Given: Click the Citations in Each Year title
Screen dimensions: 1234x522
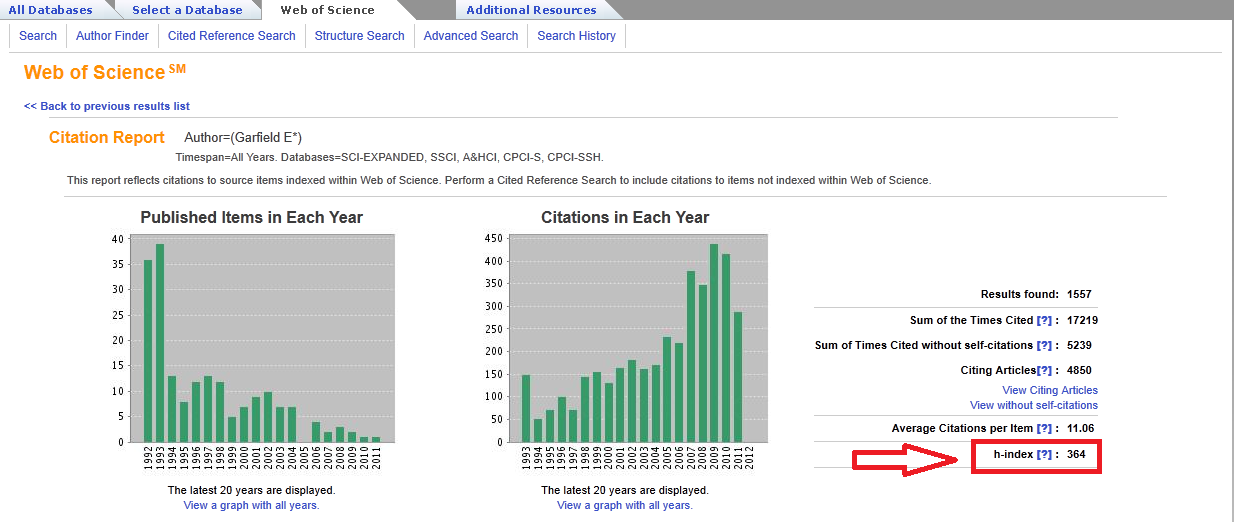Looking at the screenshot, I should click(x=625, y=217).
